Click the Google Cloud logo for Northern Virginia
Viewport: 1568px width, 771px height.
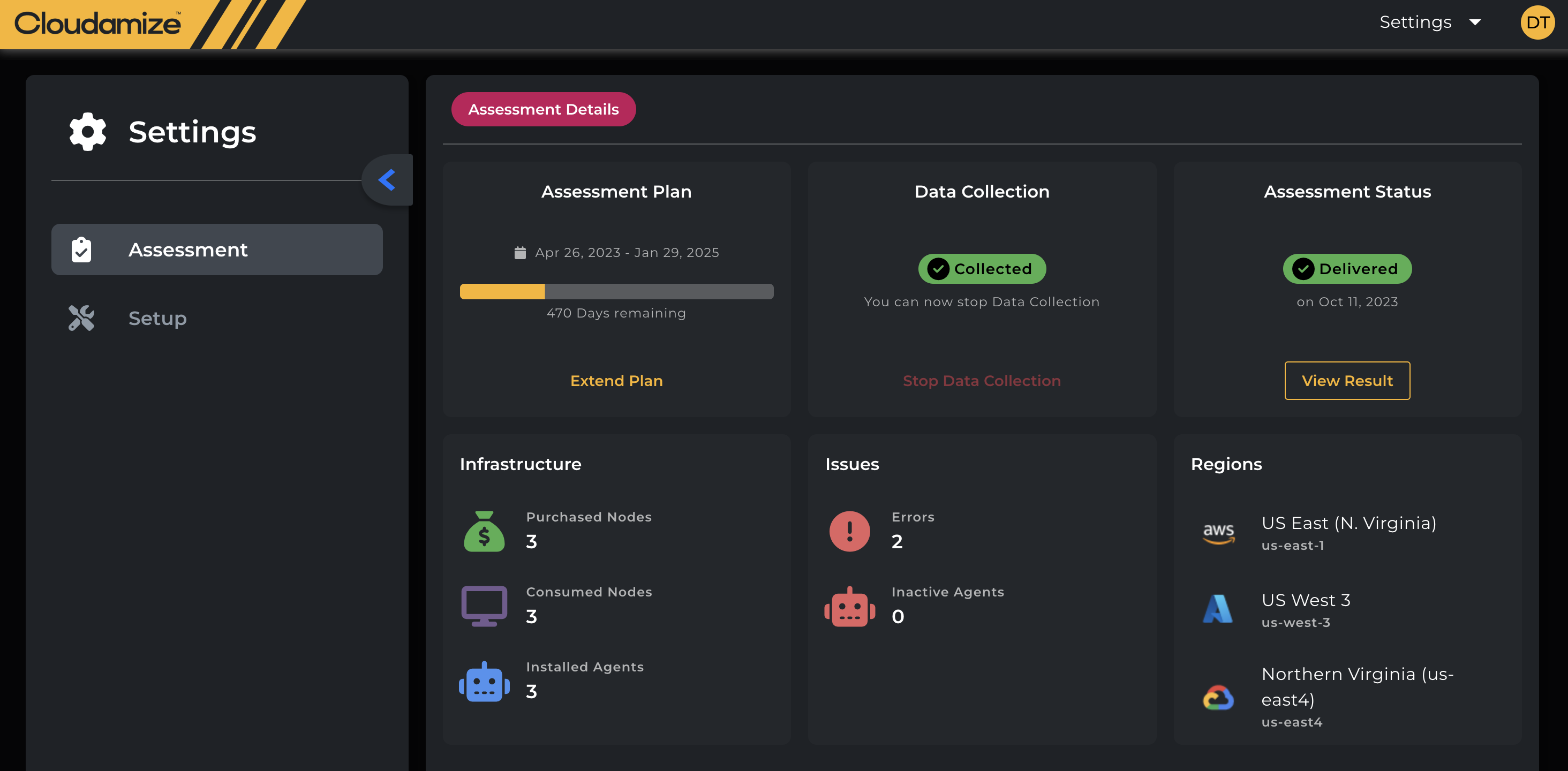click(1218, 697)
